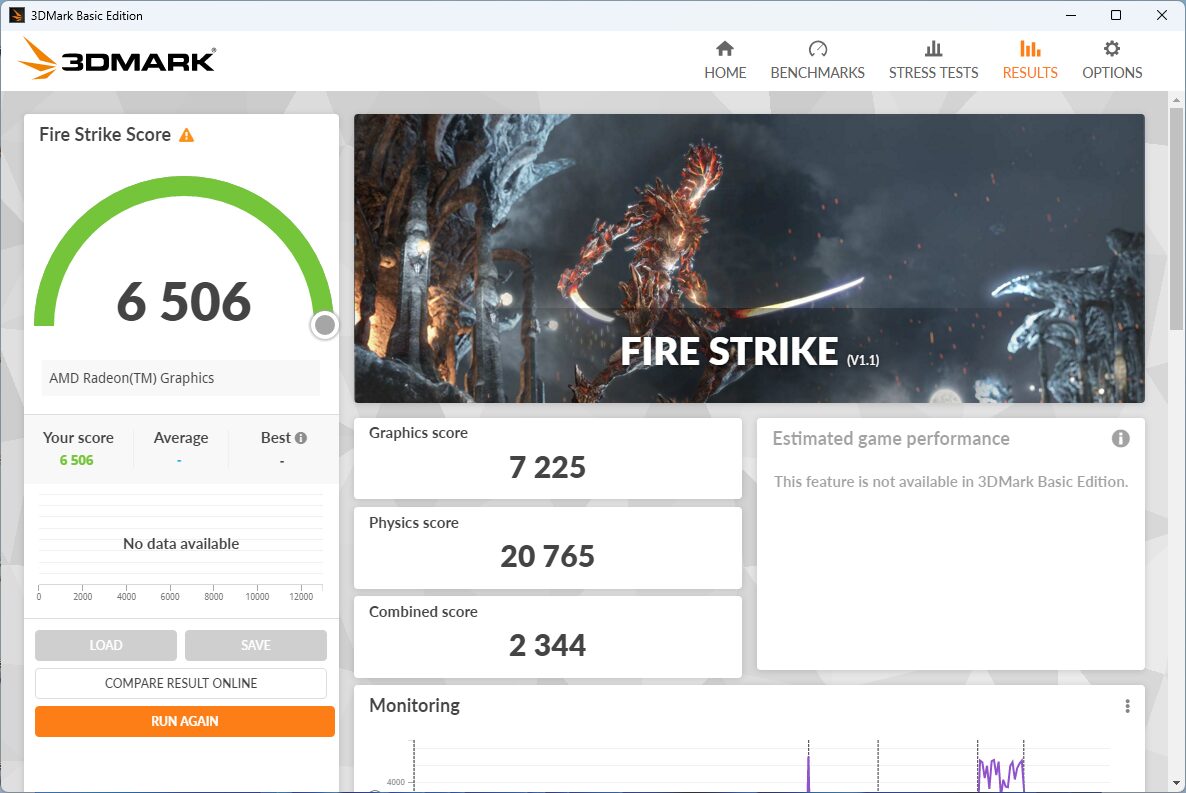The width and height of the screenshot is (1186, 793).
Task: Click the gauge's gray end knob
Action: [324, 325]
